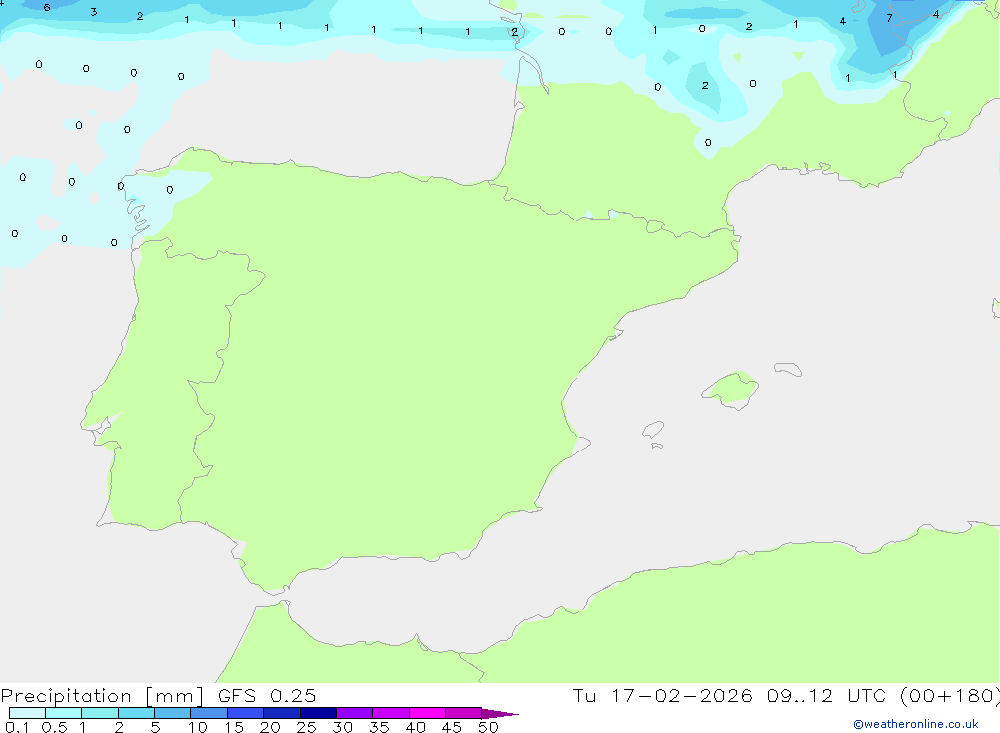Click the "3" precipitation value on map
1000x733 pixels.
[x=94, y=12]
